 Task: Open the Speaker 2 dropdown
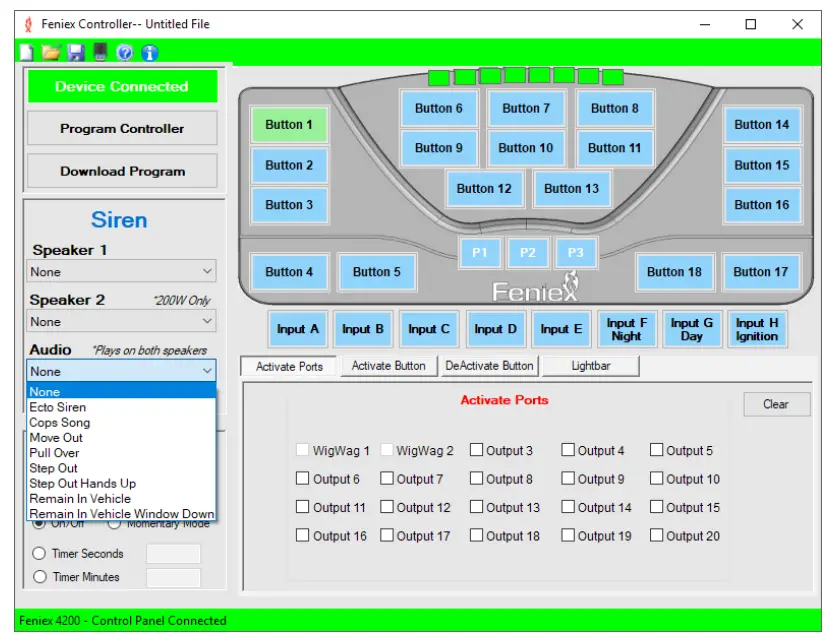207,321
